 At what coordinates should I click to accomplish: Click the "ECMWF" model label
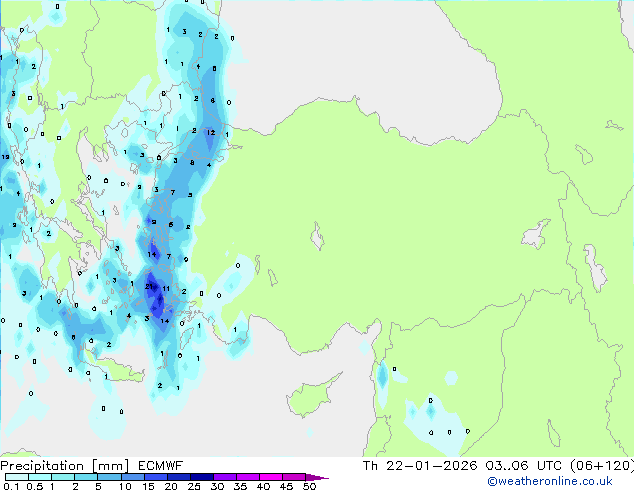pos(160,466)
